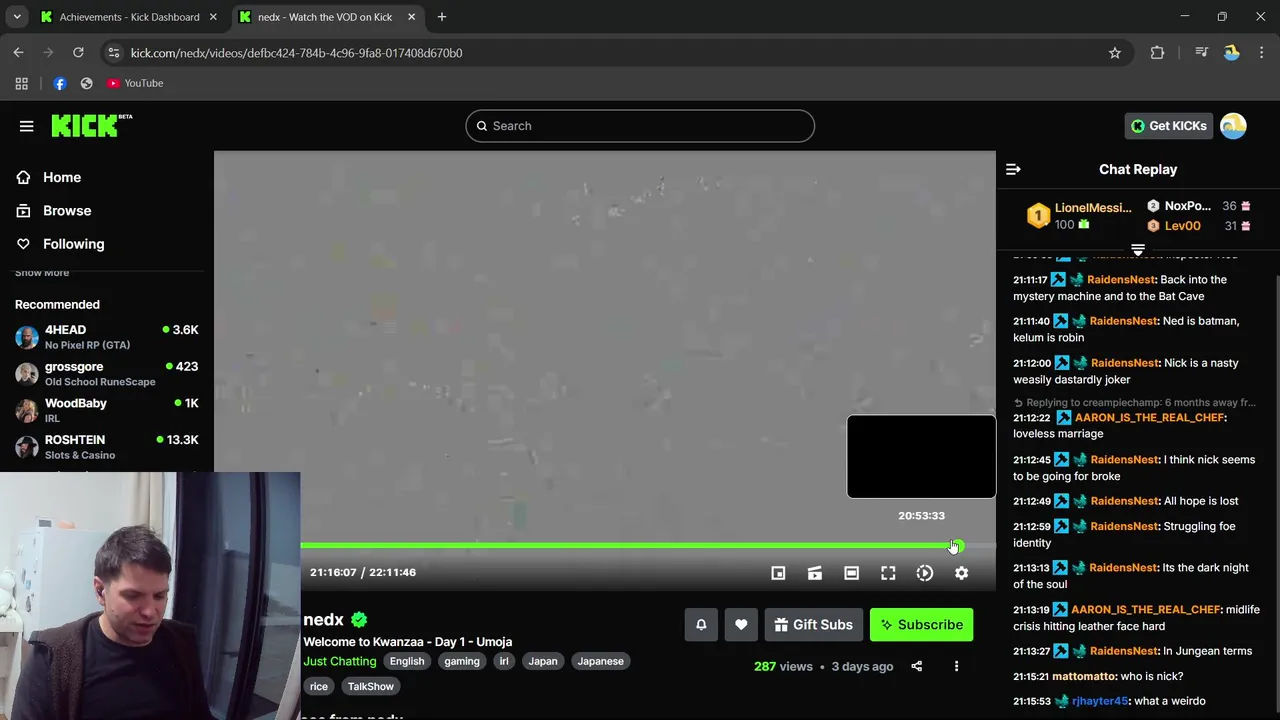Open video player settings gear
This screenshot has width=1280, height=720.
pos(961,573)
